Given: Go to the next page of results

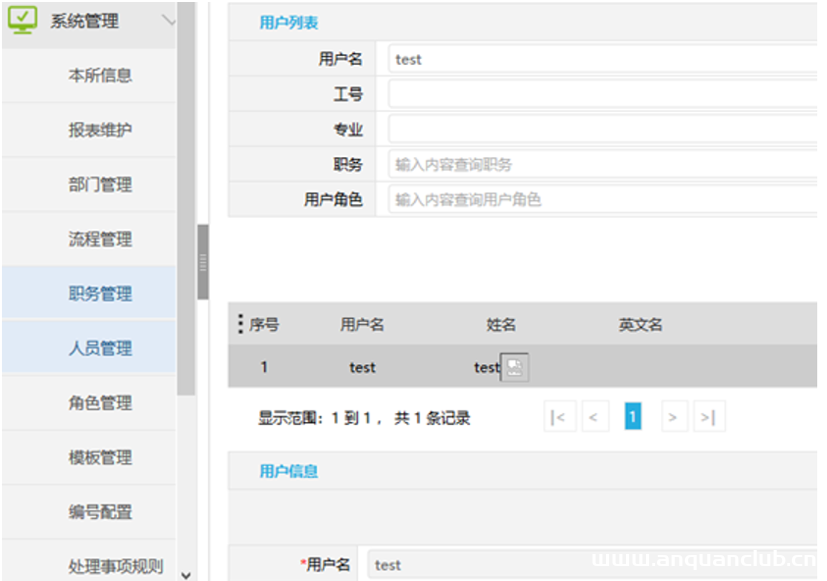Looking at the screenshot, I should click(674, 417).
